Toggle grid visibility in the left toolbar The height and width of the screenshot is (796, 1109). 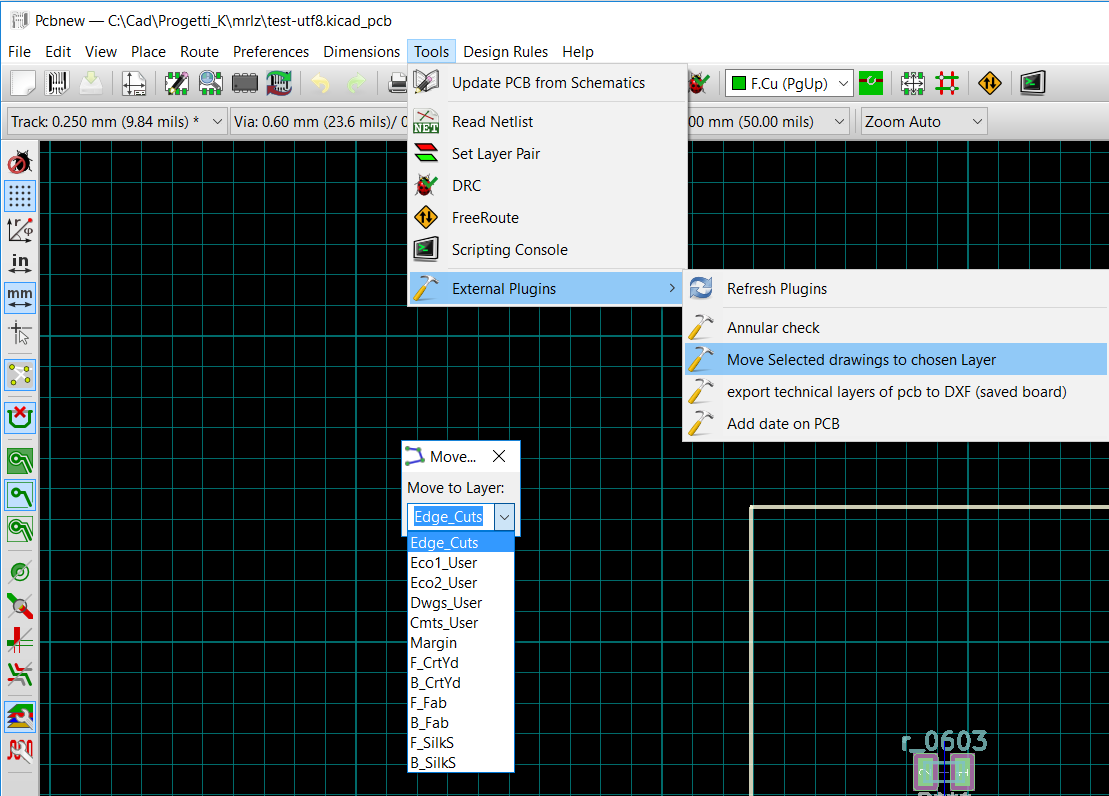pos(20,196)
